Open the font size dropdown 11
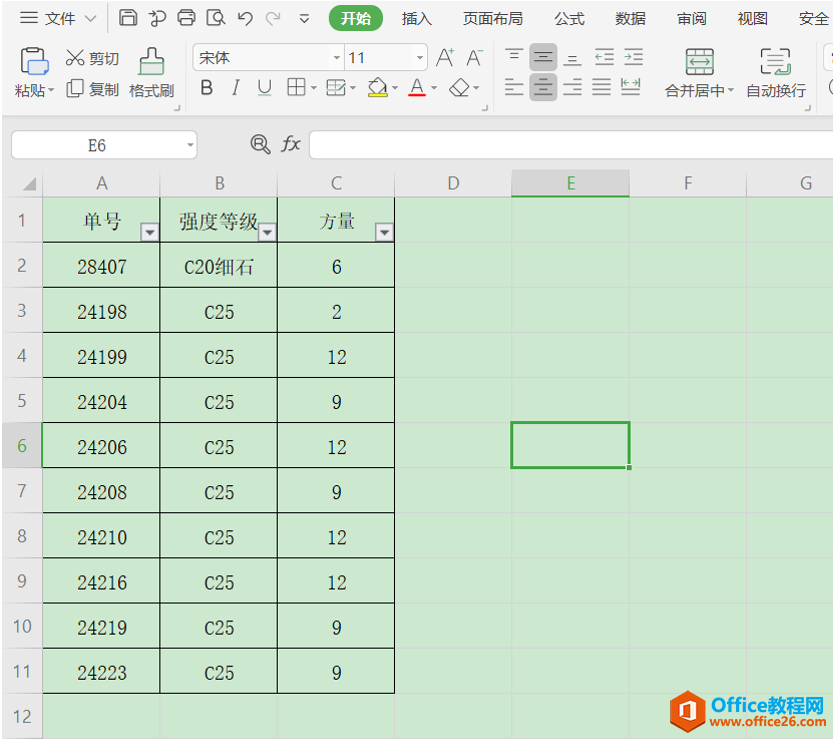Image resolution: width=833 pixels, height=739 pixels. tap(420, 57)
